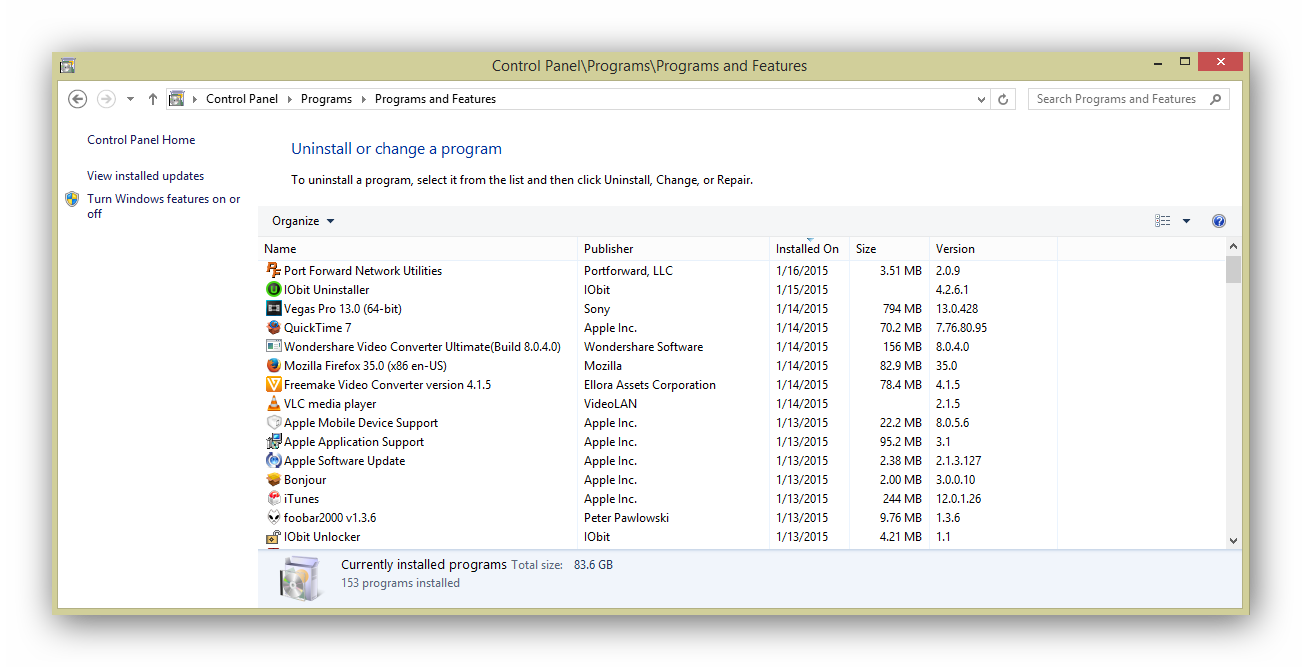Click the Vegas Pro 13.0 icon
Screen dimensions: 1302x667
click(x=274, y=308)
